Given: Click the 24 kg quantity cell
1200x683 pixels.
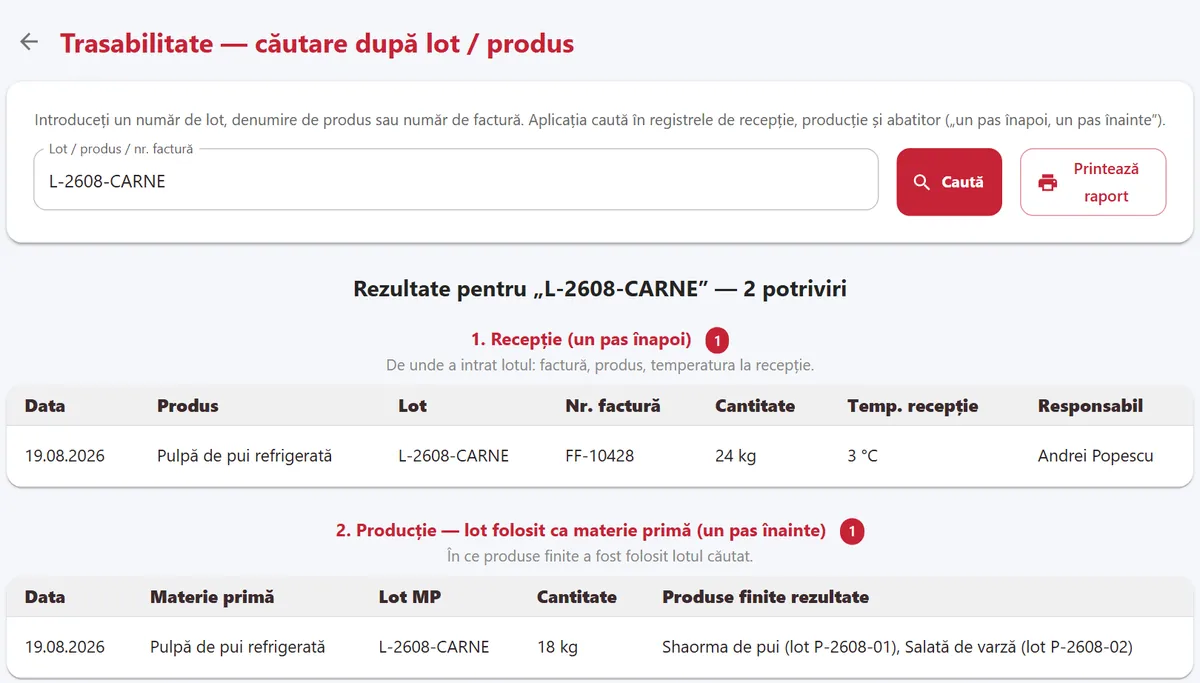Looking at the screenshot, I should [736, 456].
